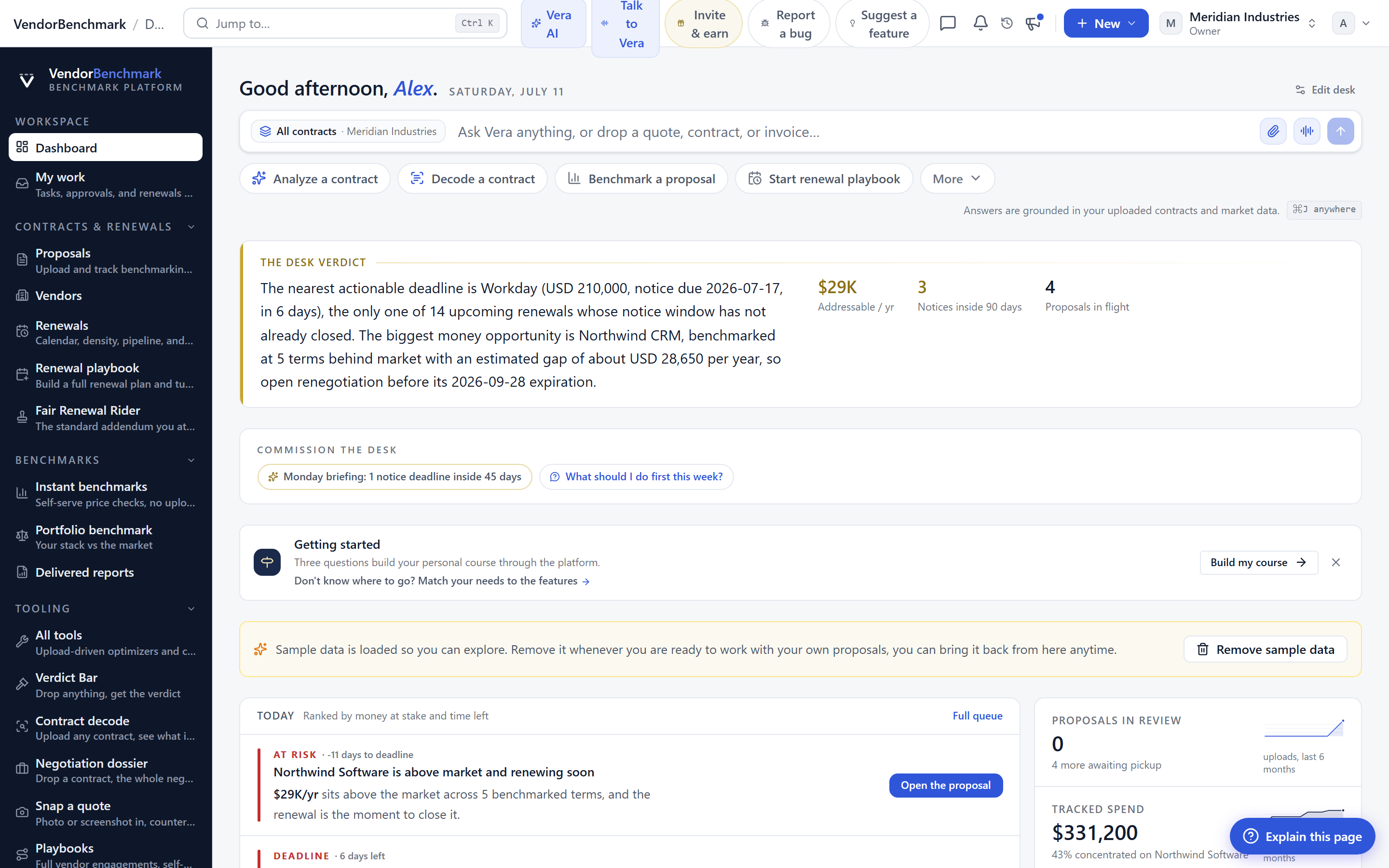Collapse the Contracts & Renewals section
1389x868 pixels.
click(x=191, y=227)
